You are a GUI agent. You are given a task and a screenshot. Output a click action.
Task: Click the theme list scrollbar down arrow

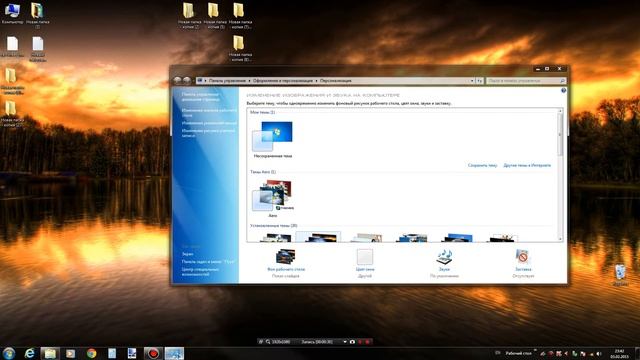pos(560,239)
